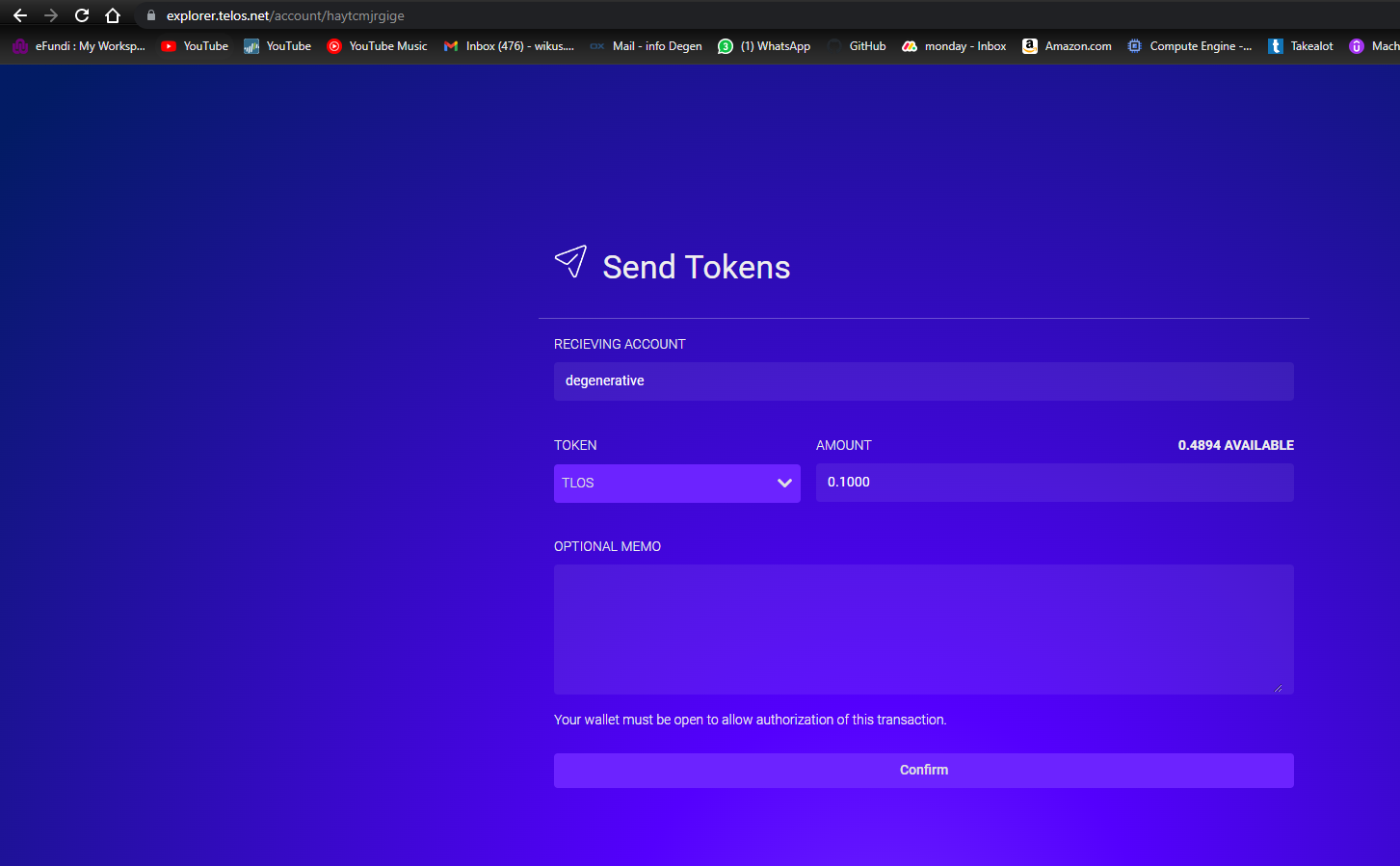Open the YouTube Music bookmark

coord(377,45)
